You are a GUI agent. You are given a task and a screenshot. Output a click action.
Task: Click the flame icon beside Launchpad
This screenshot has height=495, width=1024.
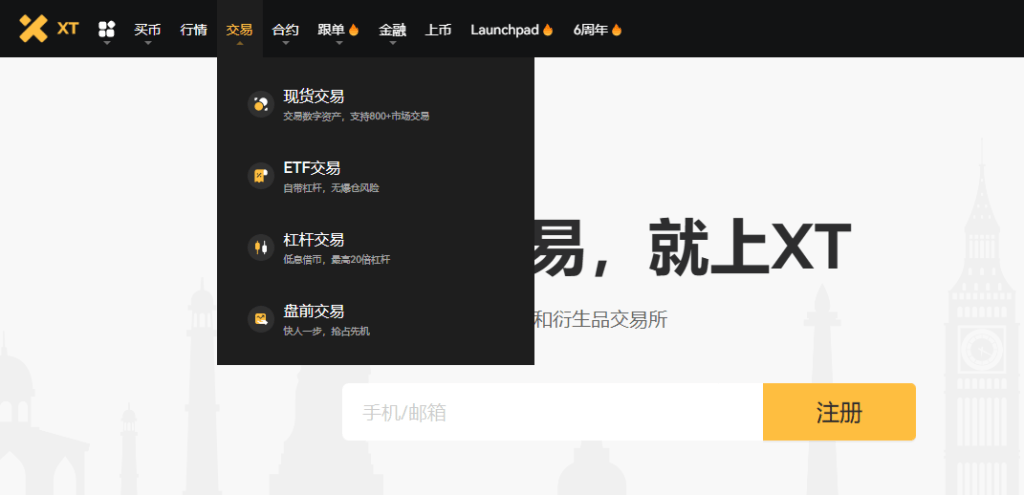(x=548, y=29)
